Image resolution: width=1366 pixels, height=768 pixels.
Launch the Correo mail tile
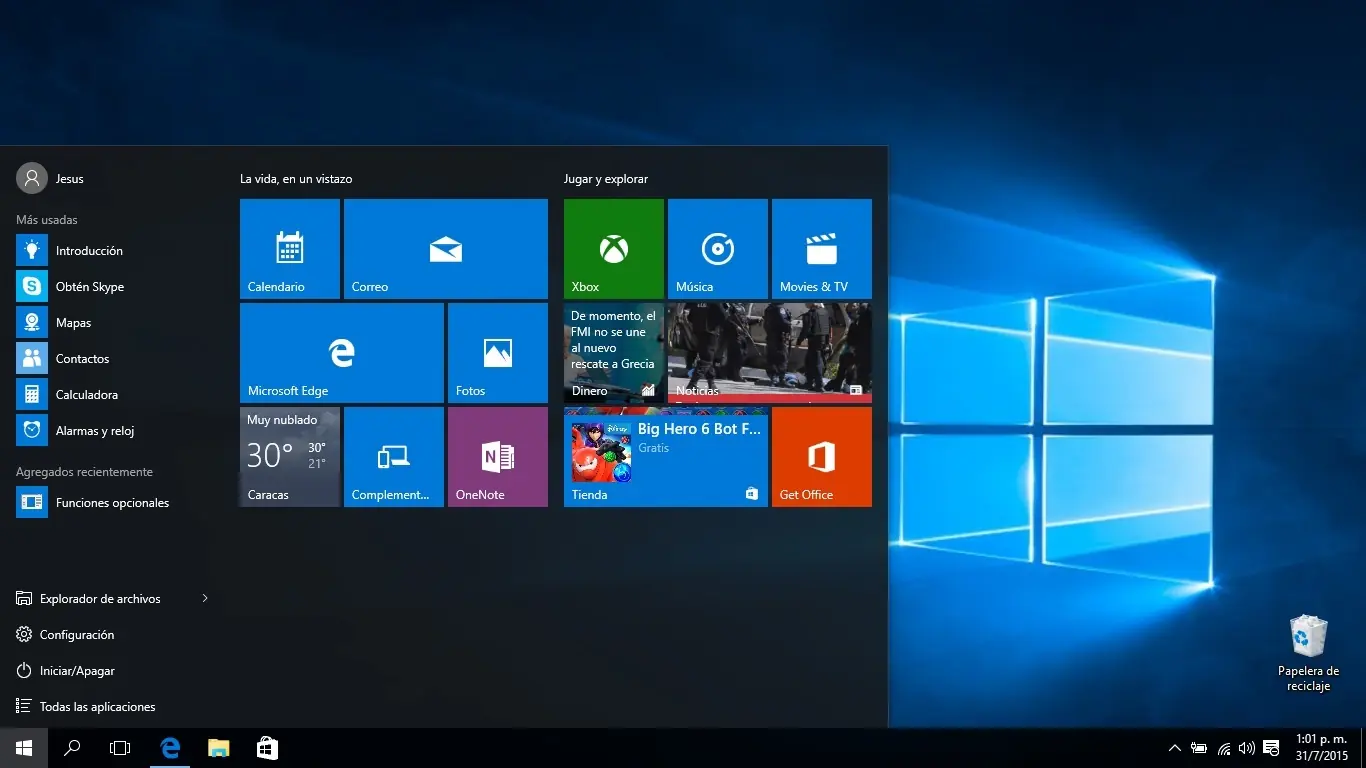coord(445,248)
